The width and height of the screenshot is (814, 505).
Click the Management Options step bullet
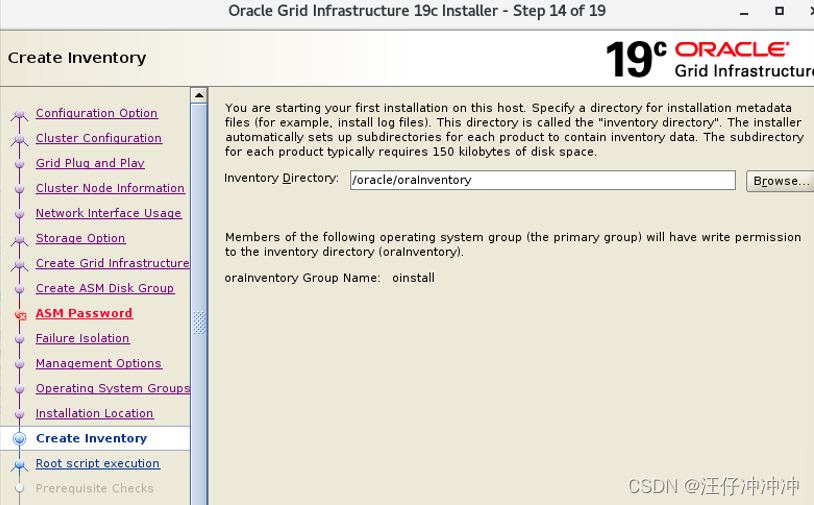(19, 364)
